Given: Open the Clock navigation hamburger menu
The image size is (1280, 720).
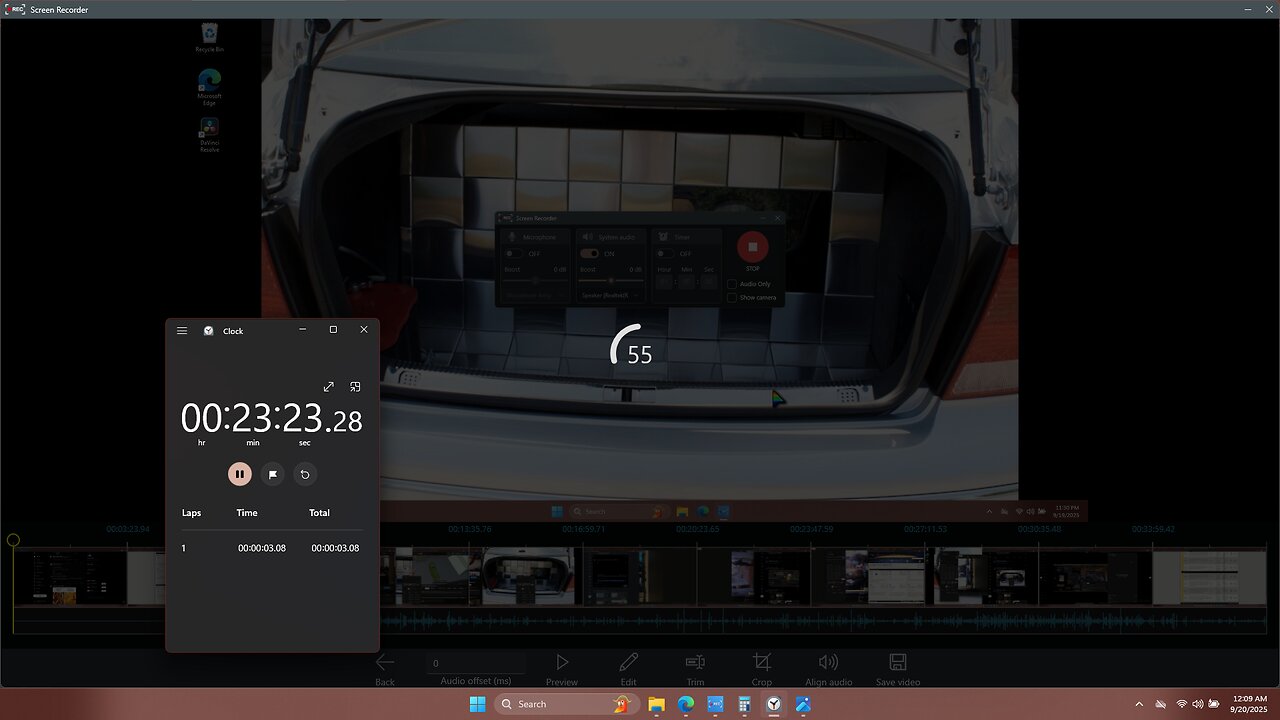Looking at the screenshot, I should click(182, 330).
